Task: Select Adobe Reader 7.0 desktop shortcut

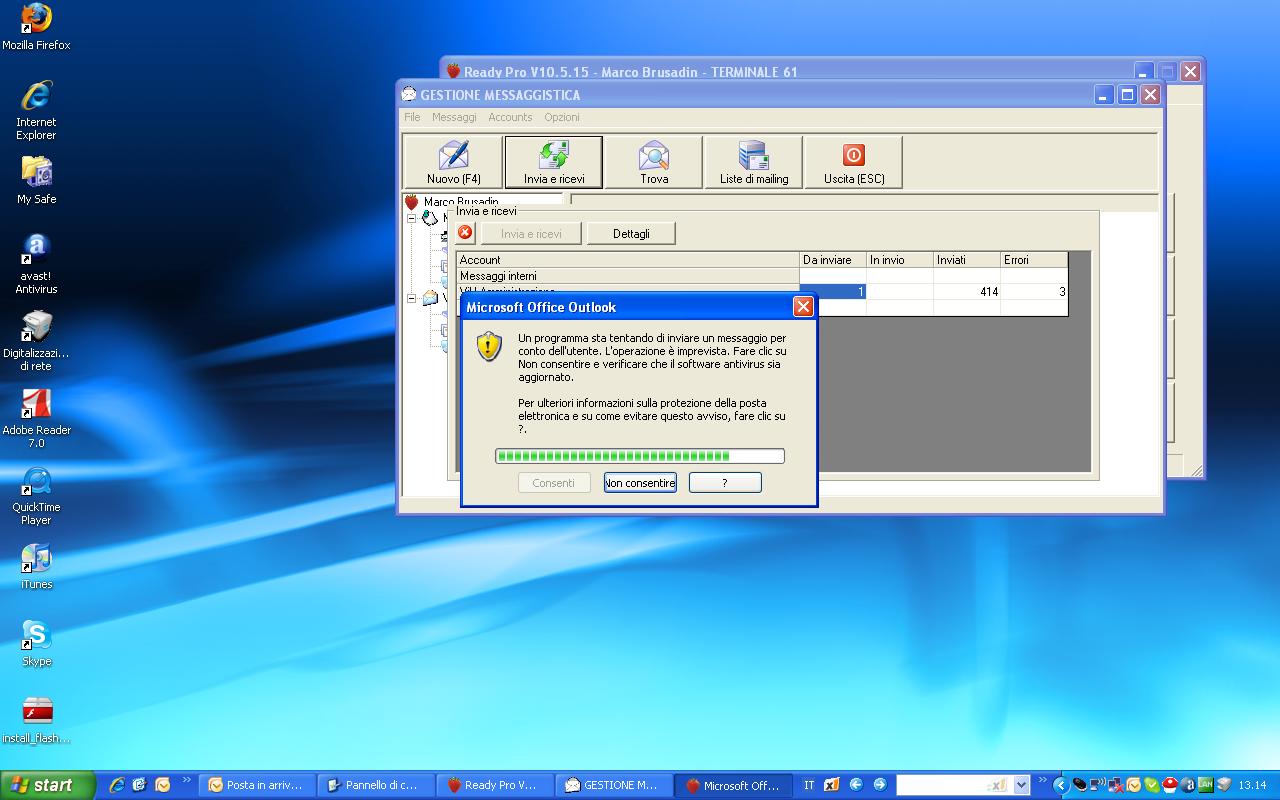Action: (36, 418)
